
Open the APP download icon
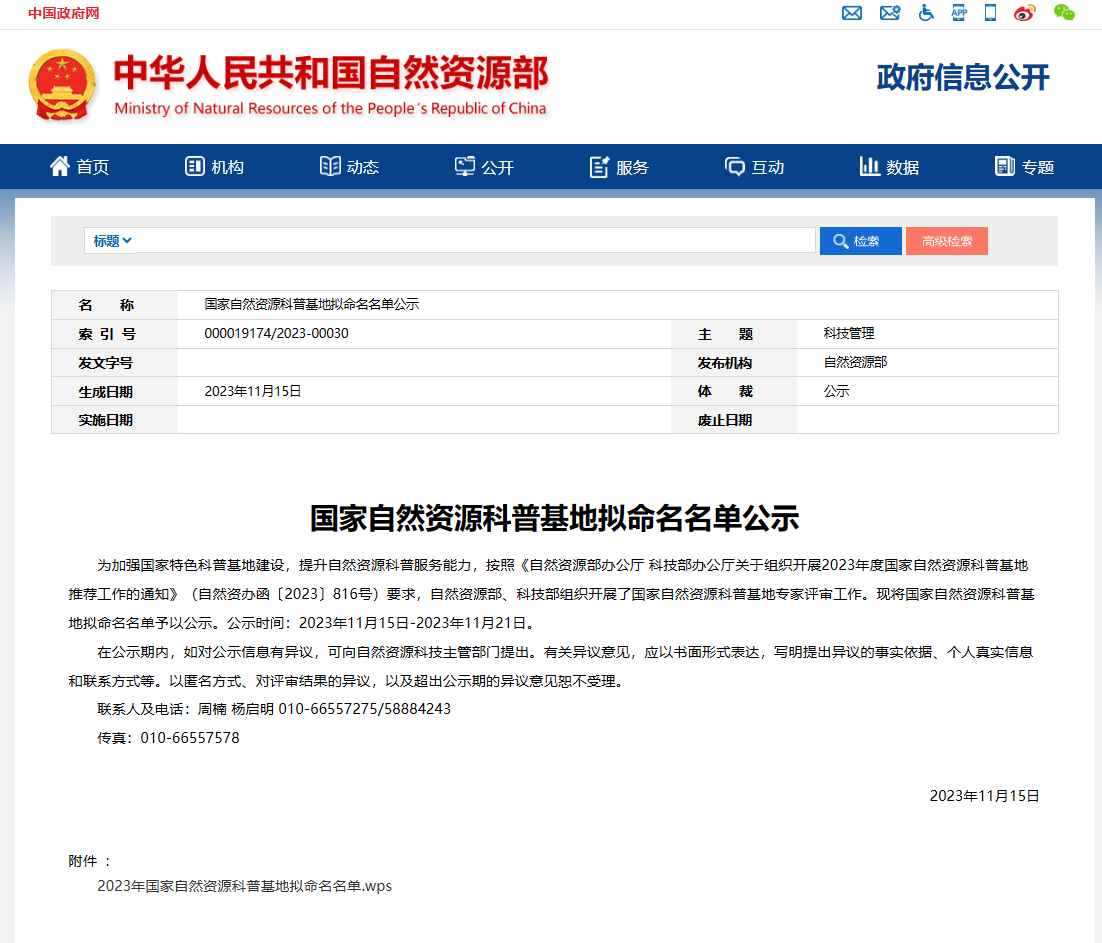click(x=959, y=13)
